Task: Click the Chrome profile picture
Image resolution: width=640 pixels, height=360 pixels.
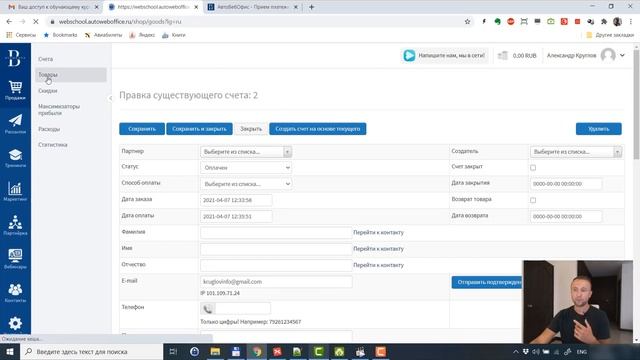Action: click(x=617, y=22)
